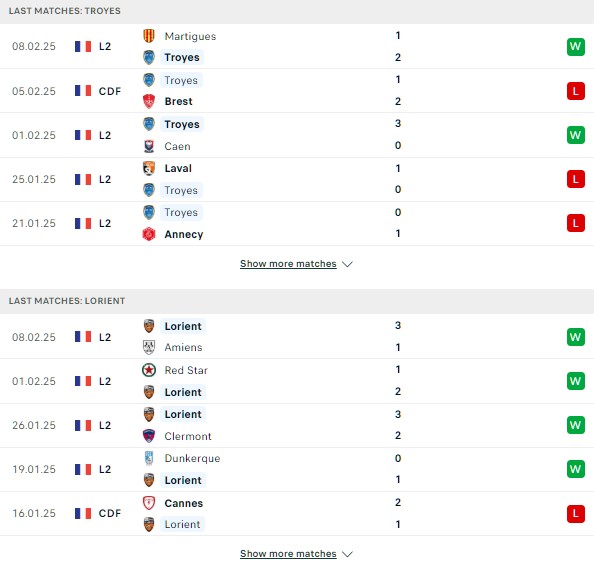Click the Caen club crest icon

(x=149, y=146)
